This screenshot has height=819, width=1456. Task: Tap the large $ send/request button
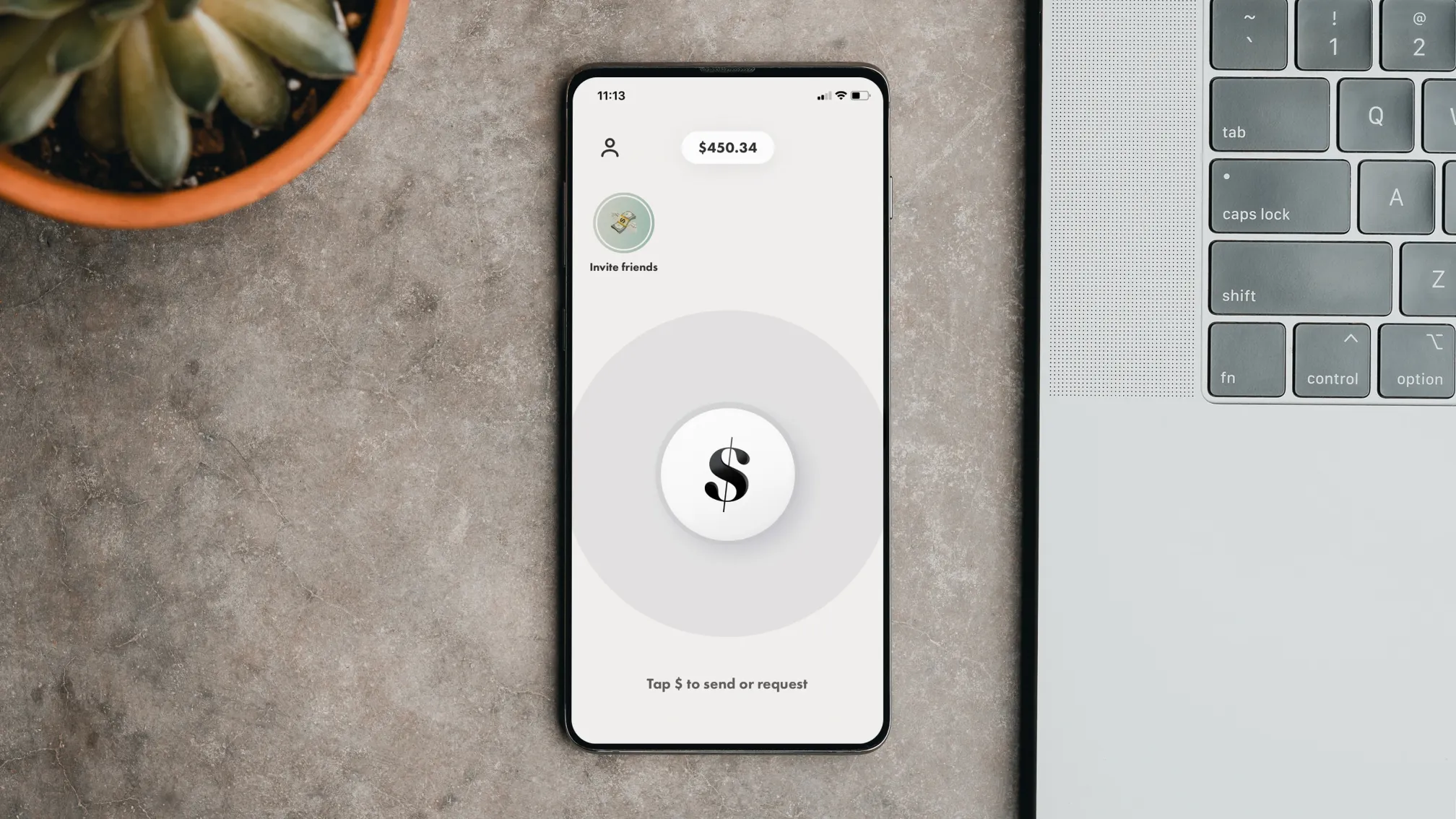pyautogui.click(x=727, y=474)
